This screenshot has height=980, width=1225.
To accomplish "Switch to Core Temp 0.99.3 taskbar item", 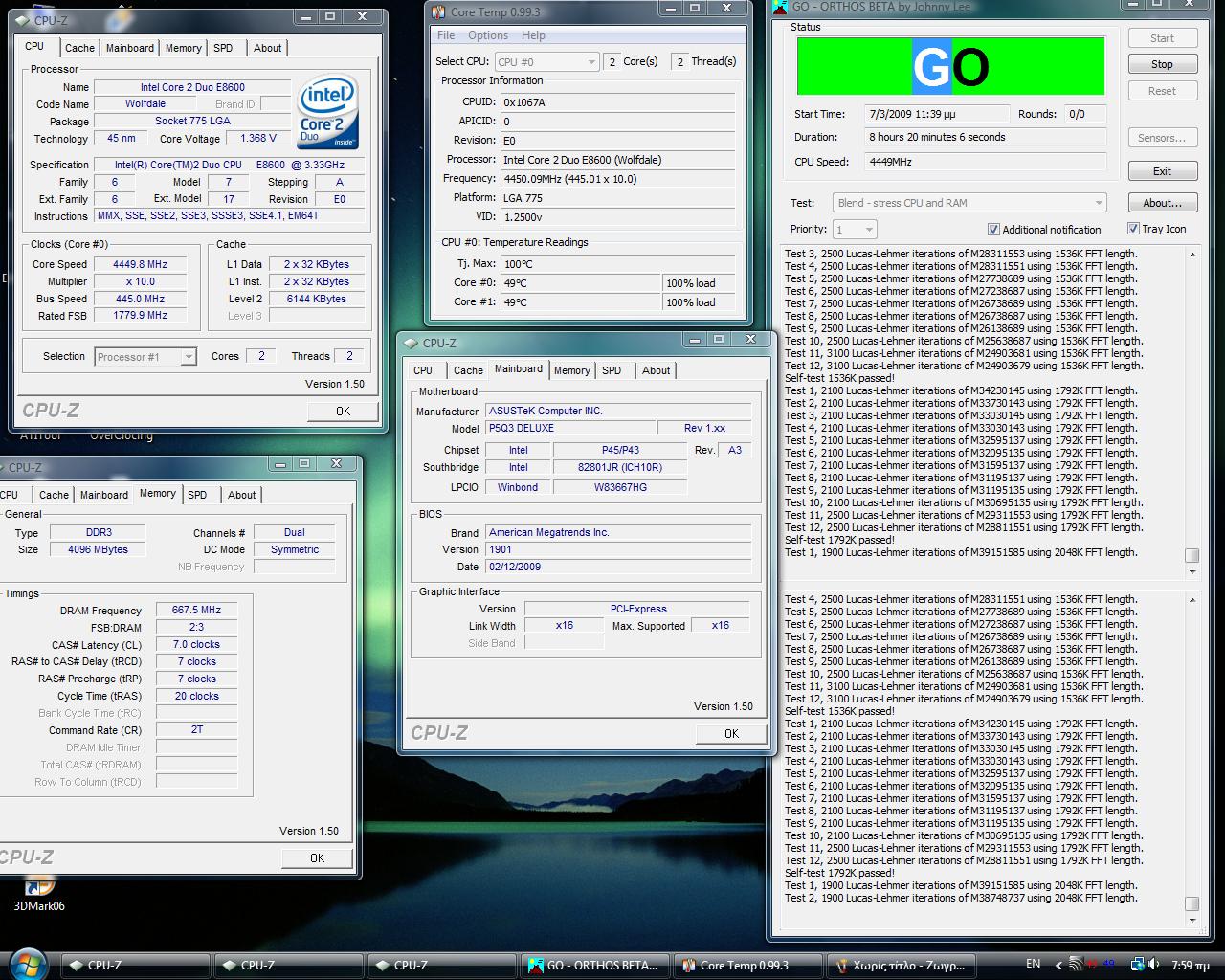I will click(747, 965).
